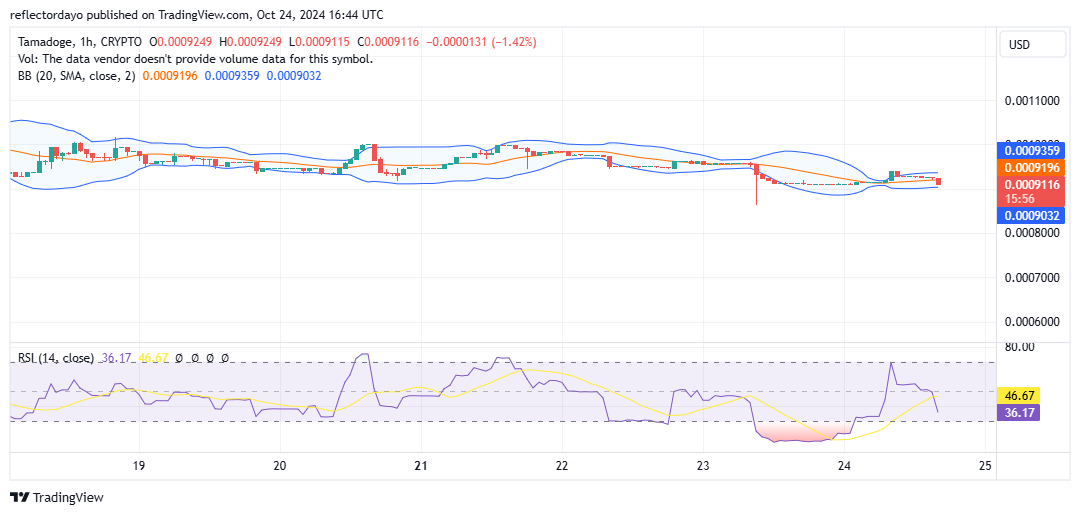Screen dimensions: 1080x515
Task: Click the 80.00 RSI axis label
Action: (1020, 347)
